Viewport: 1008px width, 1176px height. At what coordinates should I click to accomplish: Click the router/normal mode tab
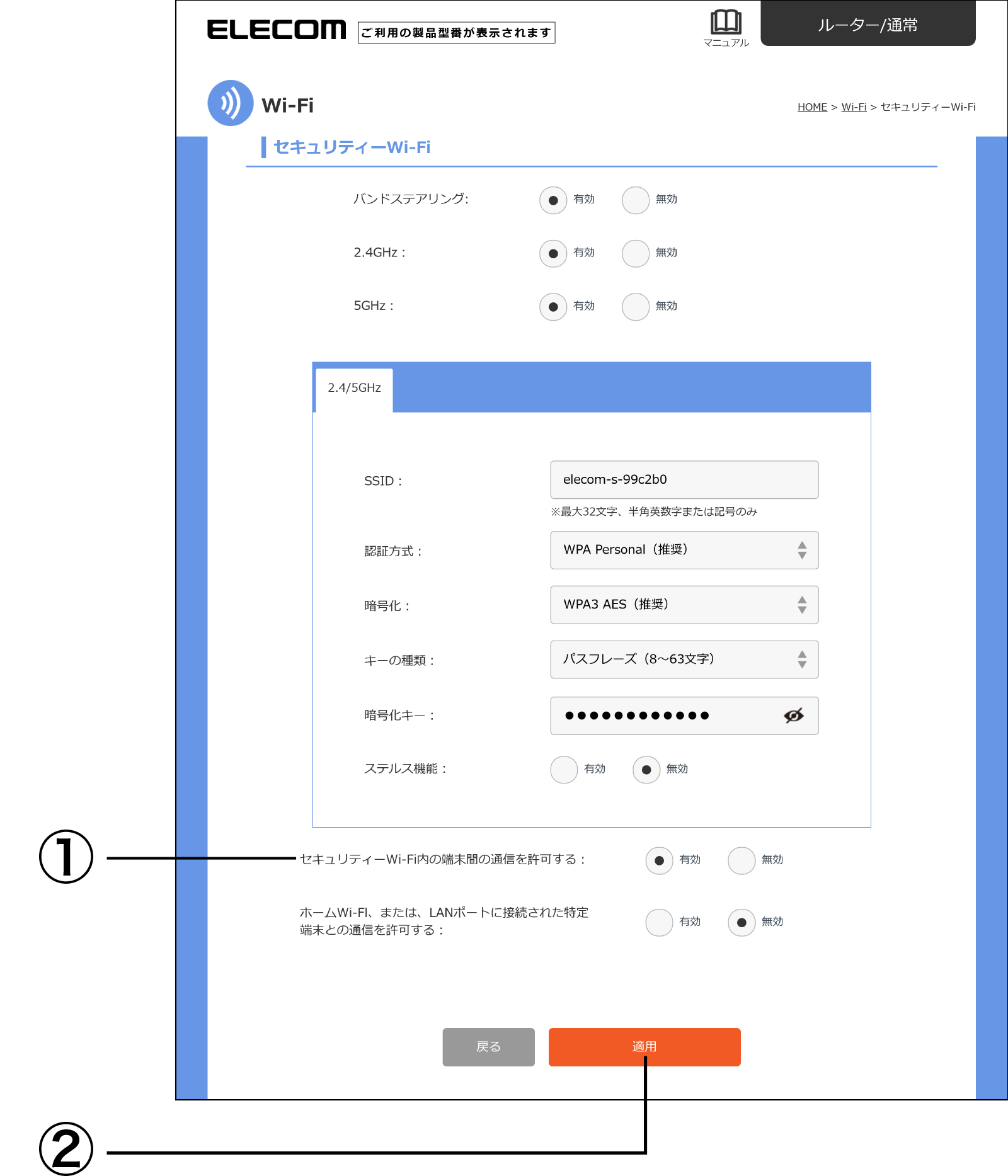[x=868, y=25]
